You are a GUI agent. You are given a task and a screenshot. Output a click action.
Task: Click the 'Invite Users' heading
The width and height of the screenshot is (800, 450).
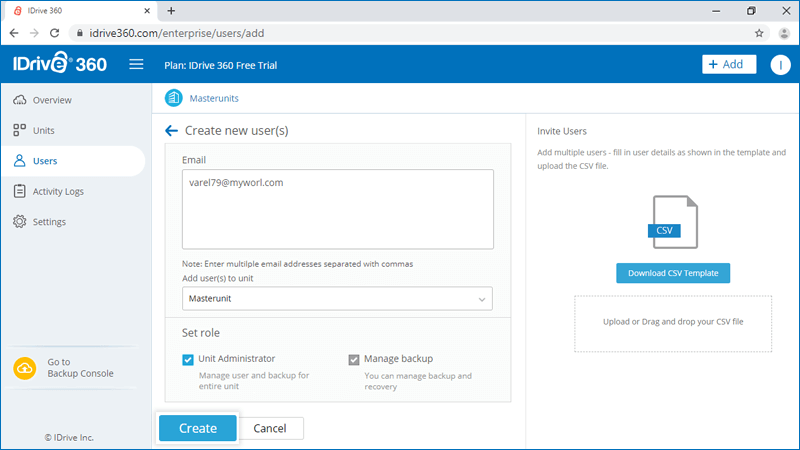click(562, 131)
